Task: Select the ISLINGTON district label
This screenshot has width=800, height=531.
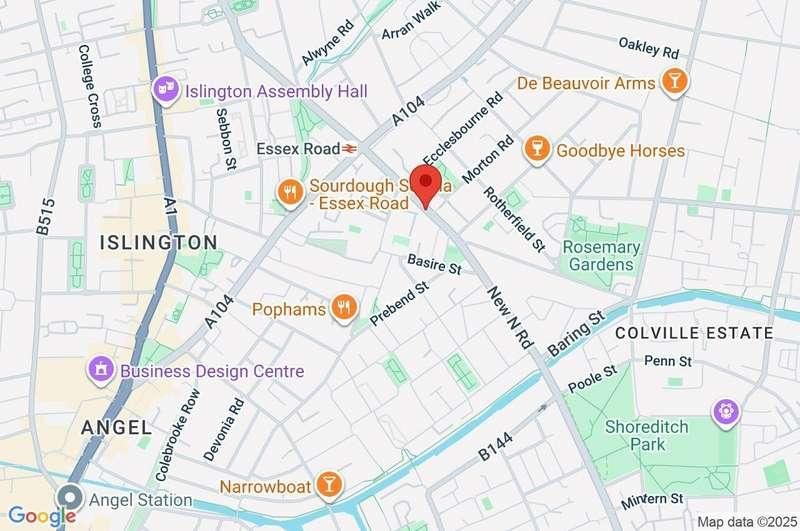Action: (159, 242)
